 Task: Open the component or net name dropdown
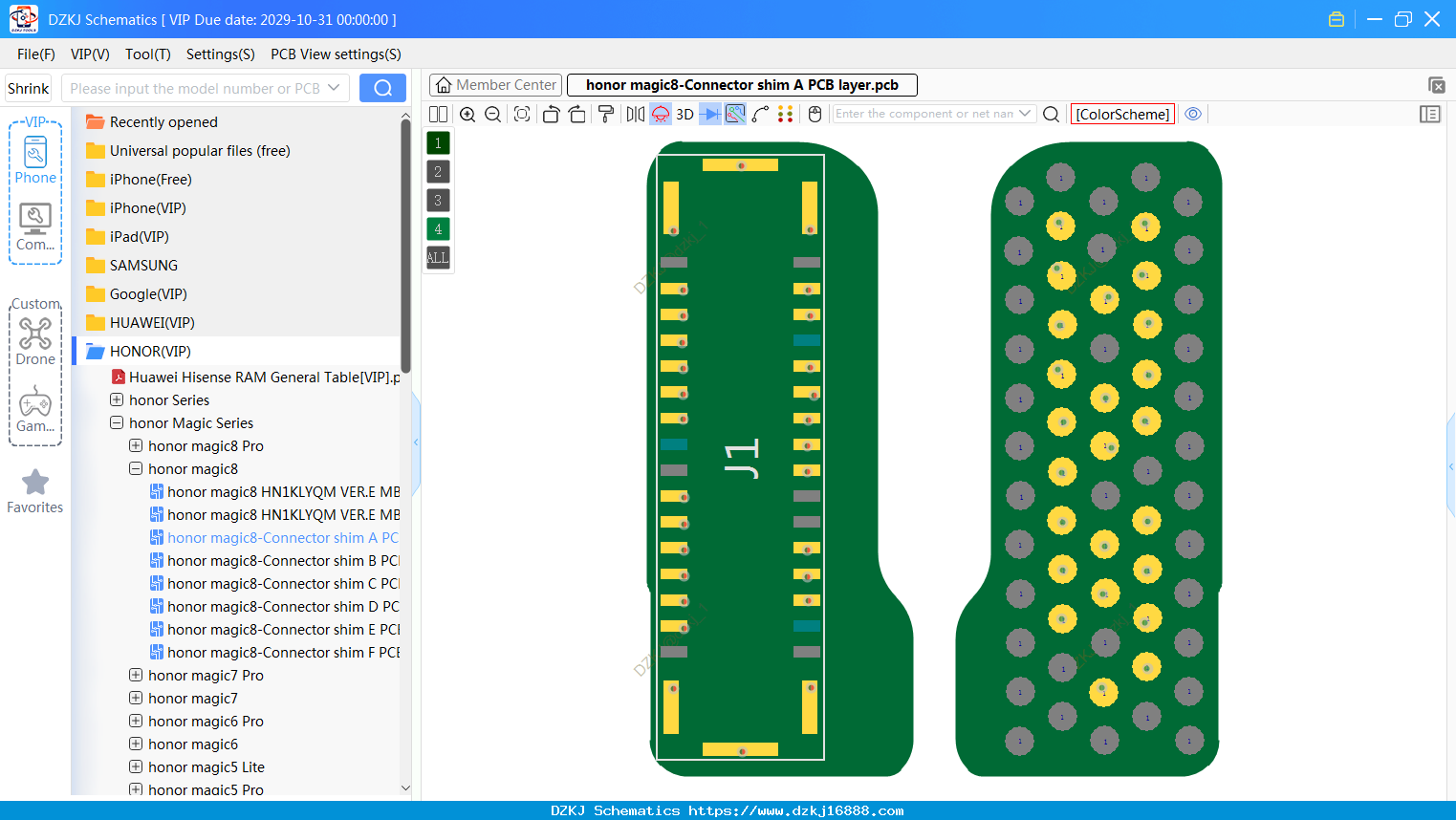[1026, 114]
